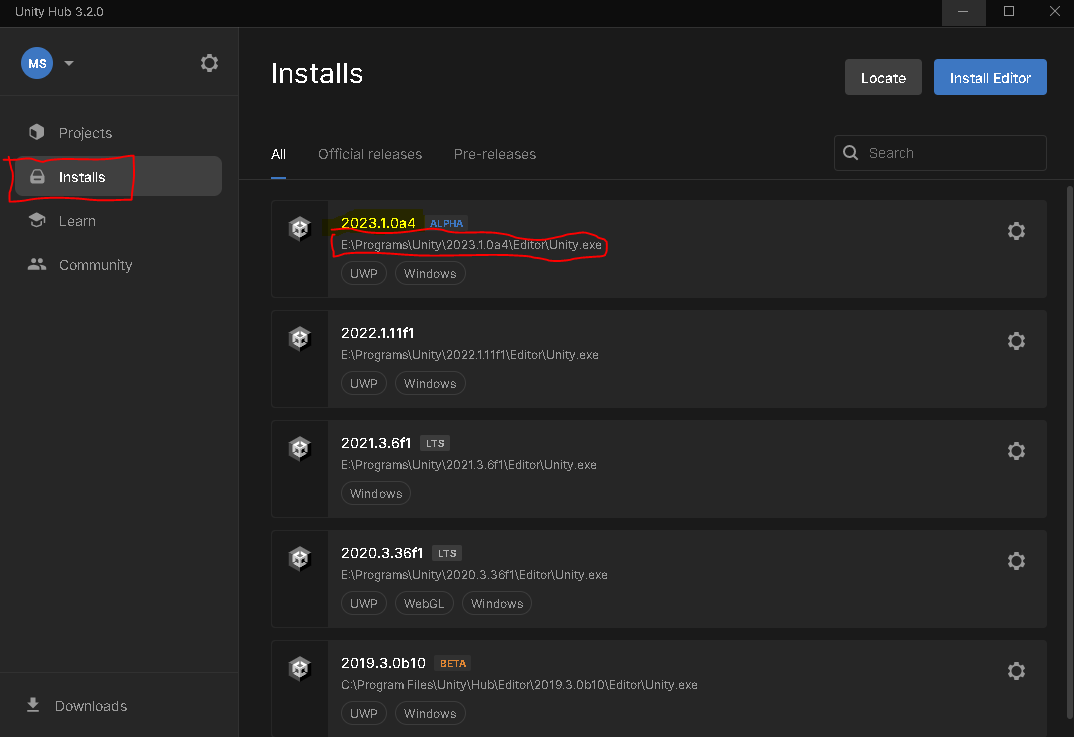Viewport: 1074px width, 737px height.
Task: Expand the account dropdown arrow
Action: (68, 63)
